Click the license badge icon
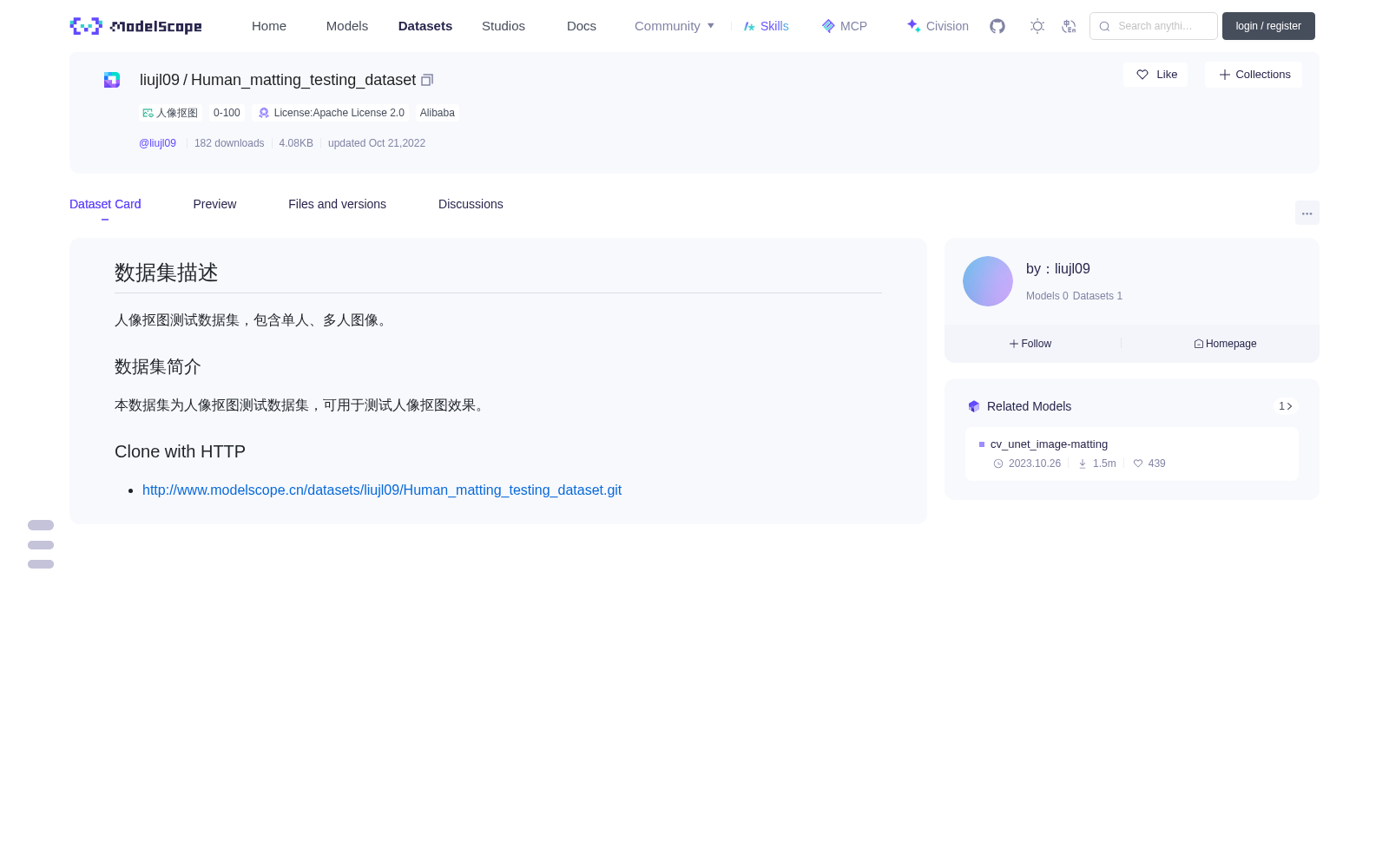This screenshot has height=868, width=1389. tap(264, 113)
